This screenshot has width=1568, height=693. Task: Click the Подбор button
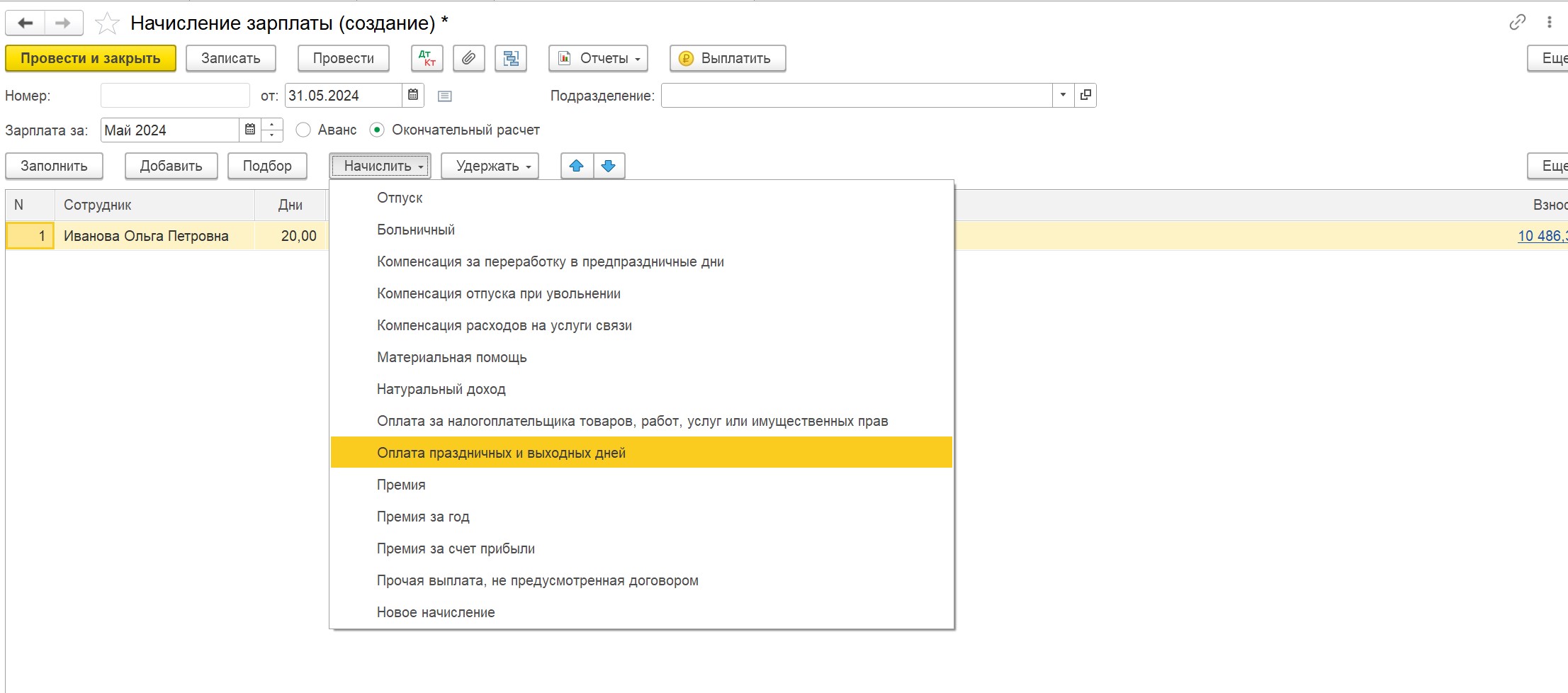[x=267, y=166]
